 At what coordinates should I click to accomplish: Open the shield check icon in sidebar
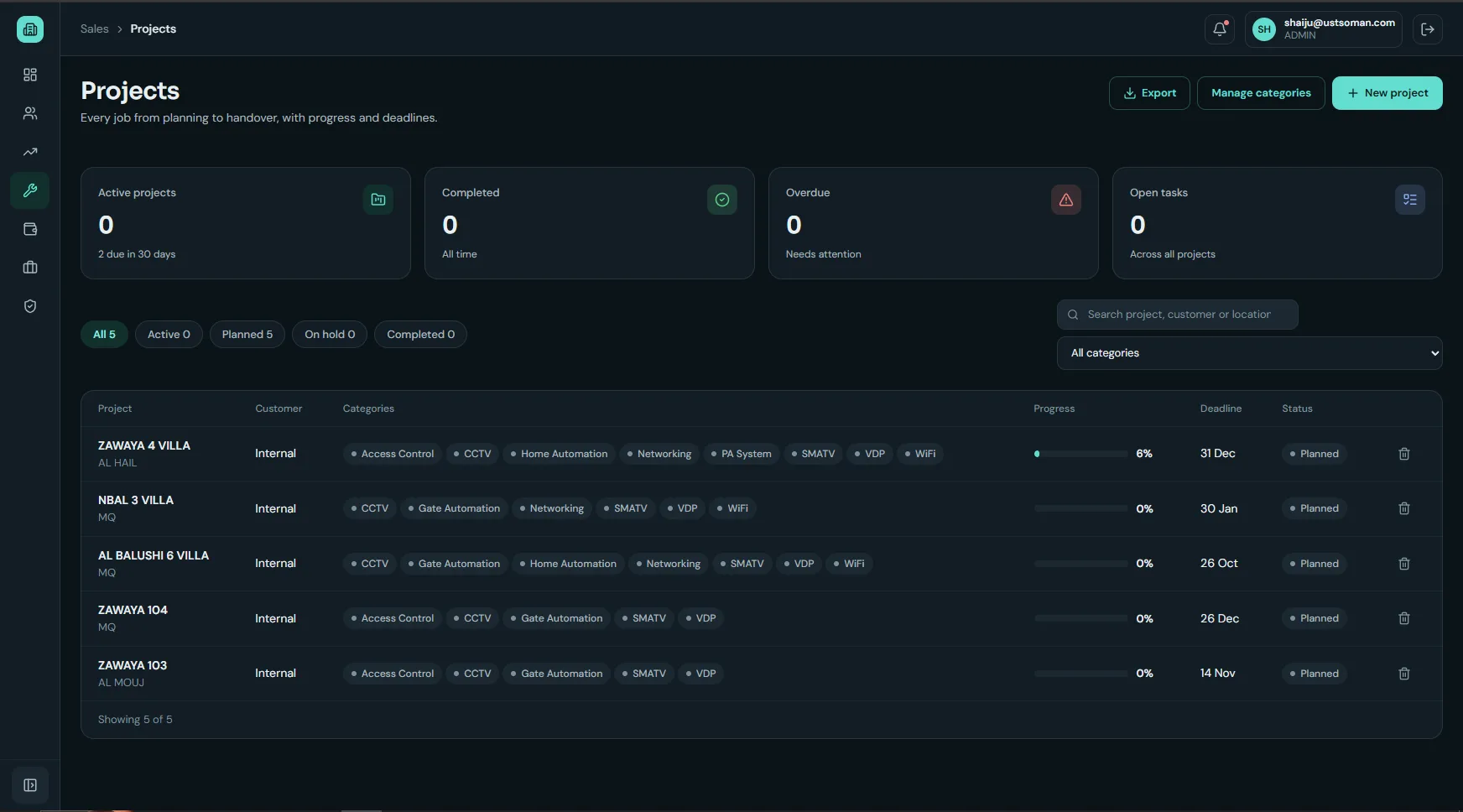pos(30,306)
